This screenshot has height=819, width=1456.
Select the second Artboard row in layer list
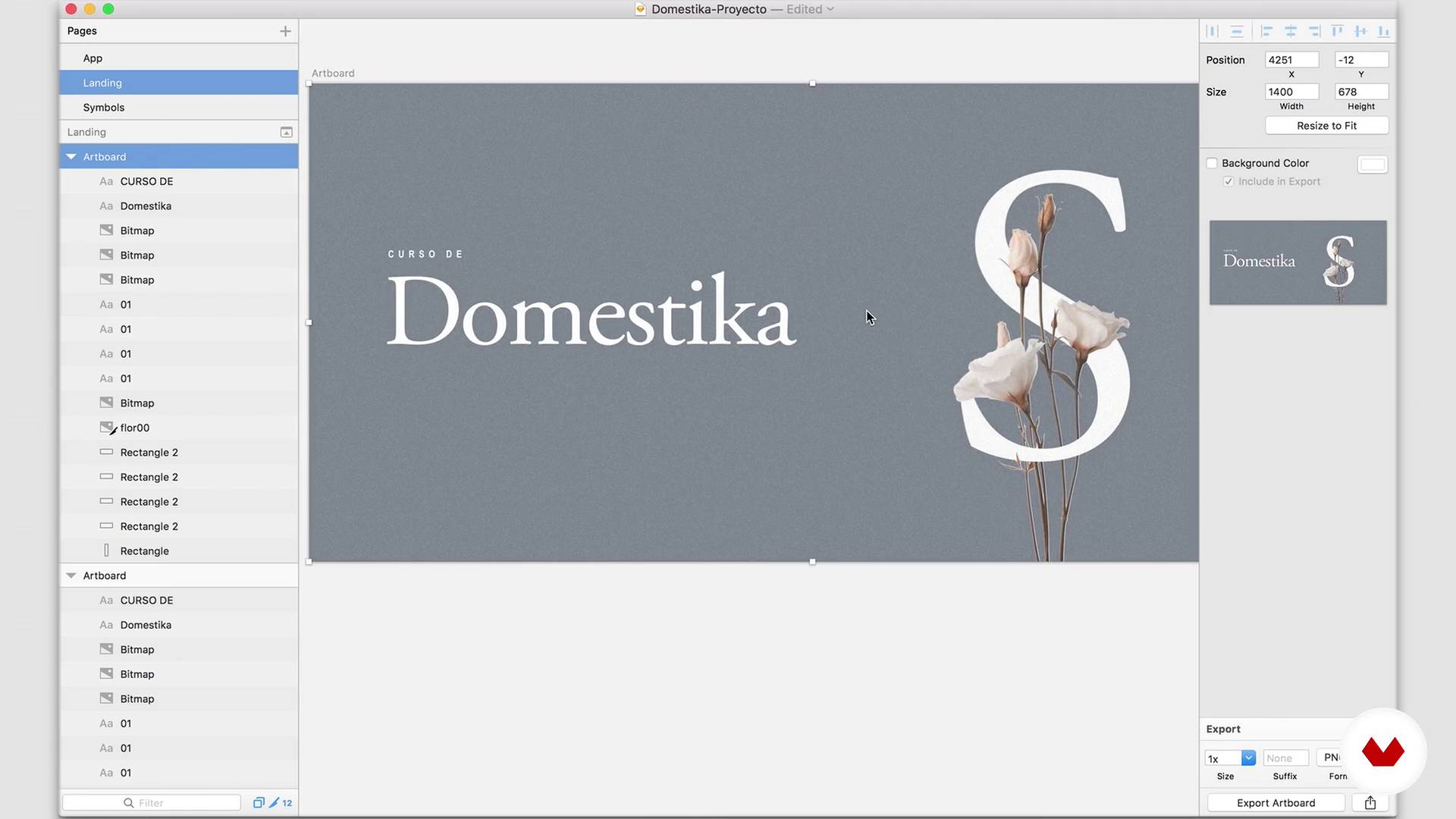[x=179, y=575]
